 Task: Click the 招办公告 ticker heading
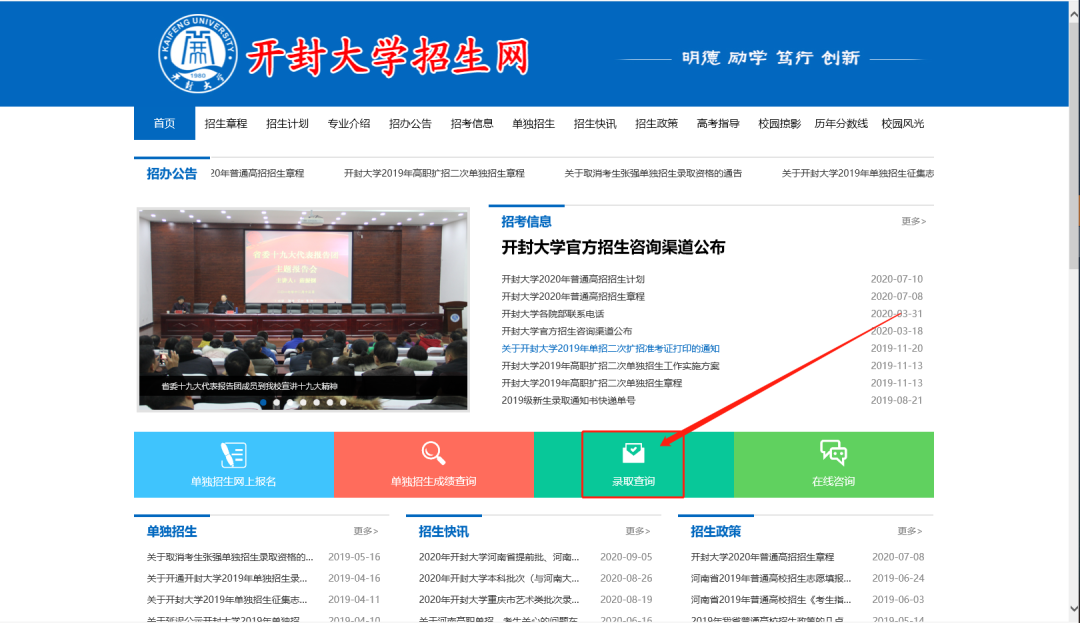click(x=172, y=173)
